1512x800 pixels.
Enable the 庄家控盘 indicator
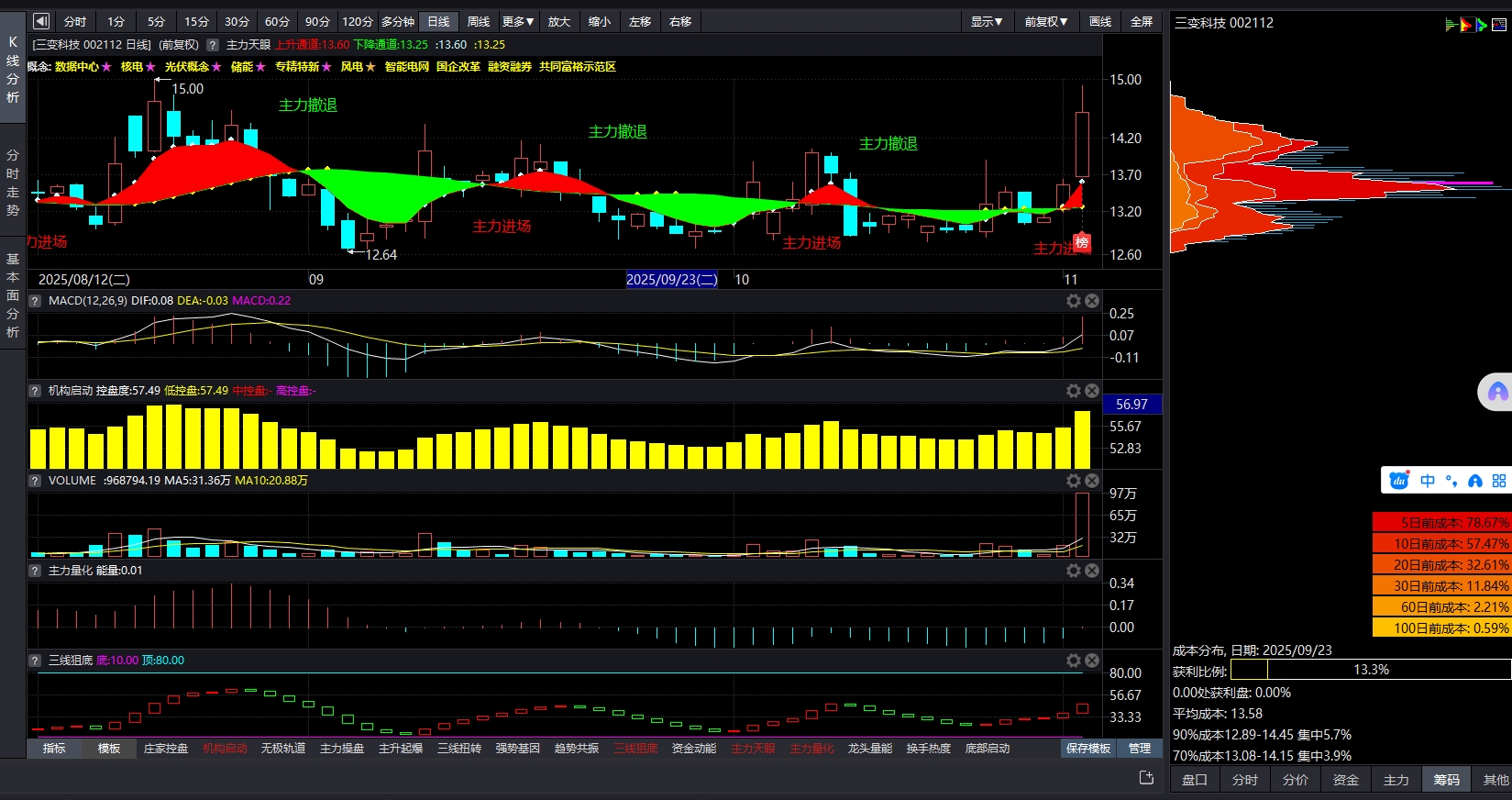point(166,749)
